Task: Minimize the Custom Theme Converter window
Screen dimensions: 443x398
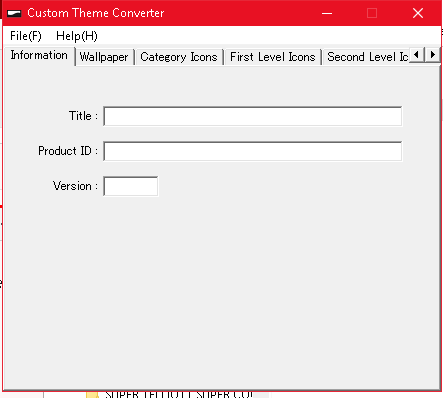Action: (327, 13)
